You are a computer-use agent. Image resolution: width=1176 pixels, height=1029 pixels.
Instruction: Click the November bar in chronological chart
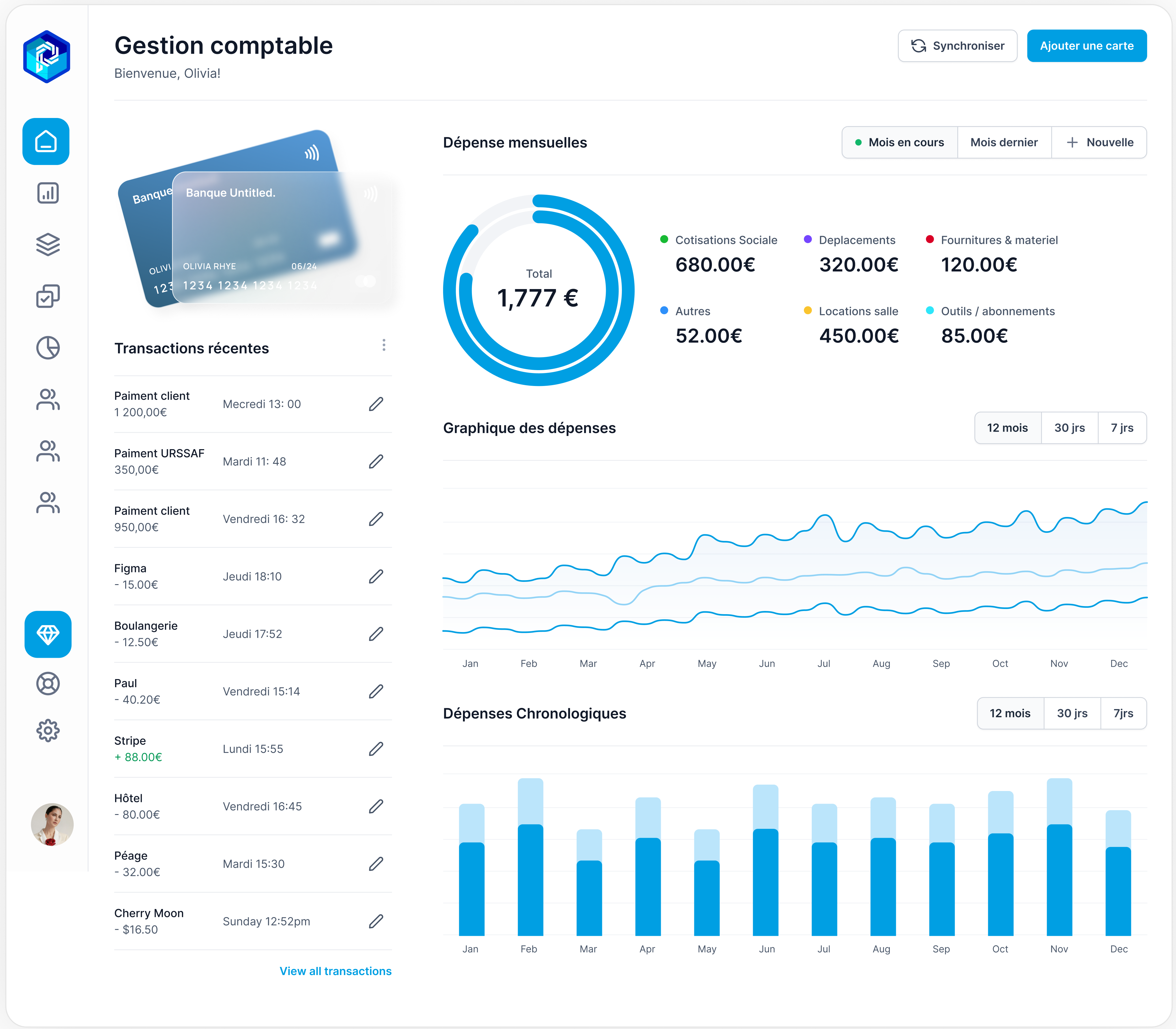(x=1059, y=873)
